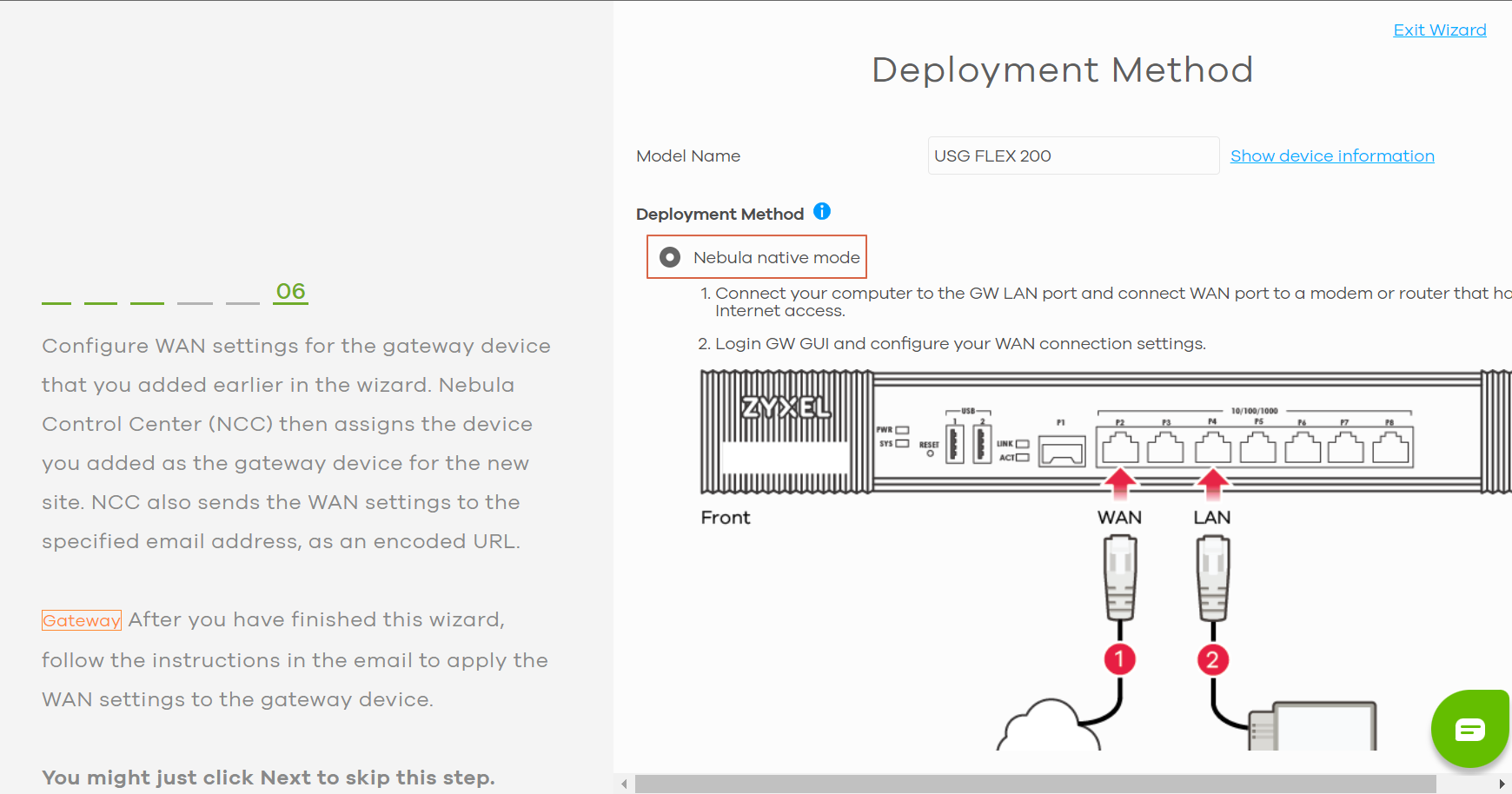Click the Nebula native mode label
Screen dimensions: 1512x794
pos(777,257)
